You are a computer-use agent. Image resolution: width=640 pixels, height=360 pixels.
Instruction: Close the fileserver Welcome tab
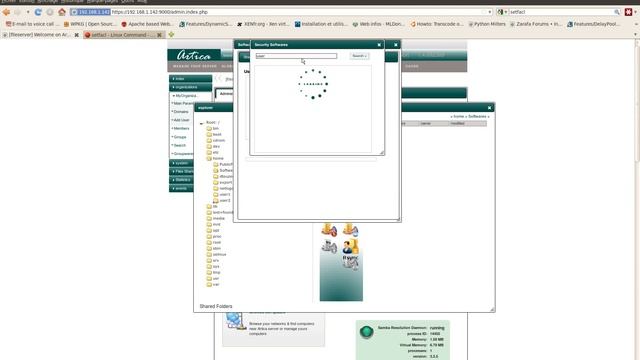[76, 35]
